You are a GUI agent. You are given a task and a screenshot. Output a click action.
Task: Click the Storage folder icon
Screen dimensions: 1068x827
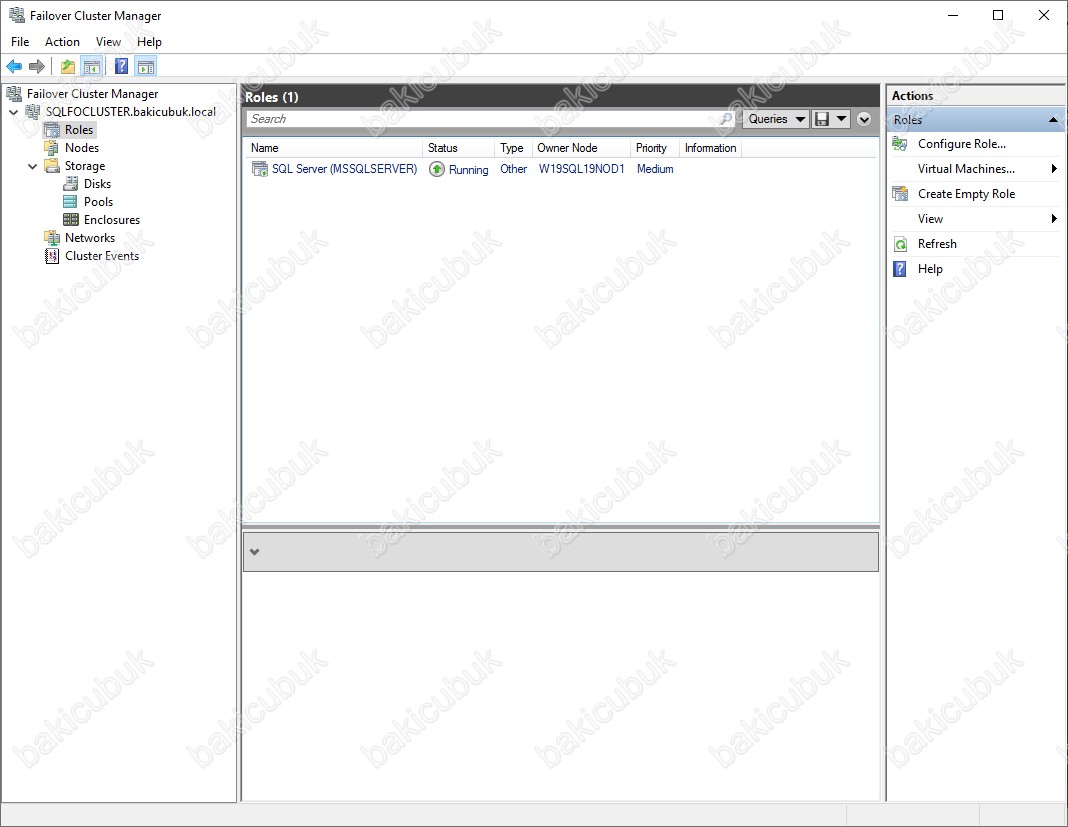tap(52, 166)
